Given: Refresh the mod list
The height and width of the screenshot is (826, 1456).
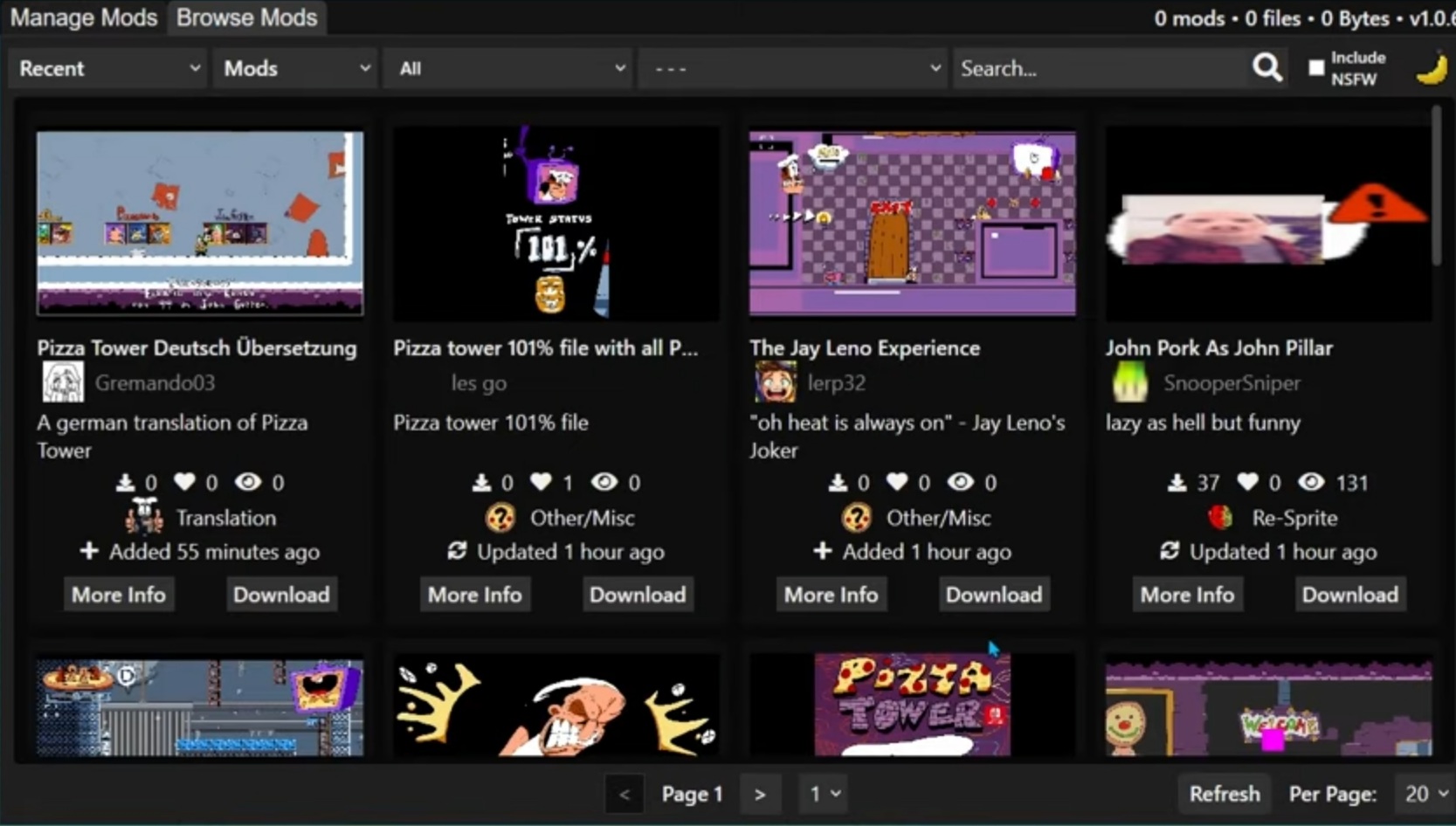Looking at the screenshot, I should [x=1225, y=794].
